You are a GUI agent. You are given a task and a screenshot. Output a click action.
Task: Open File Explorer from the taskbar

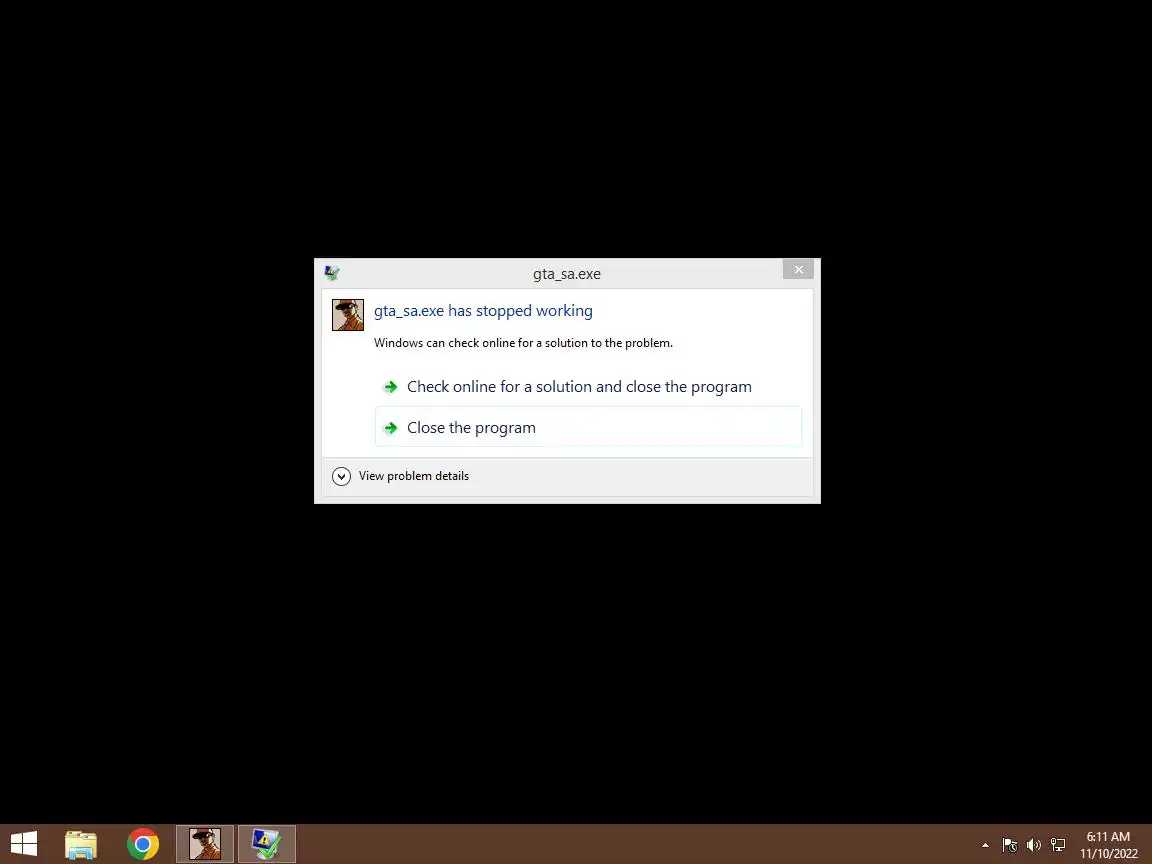pos(81,844)
